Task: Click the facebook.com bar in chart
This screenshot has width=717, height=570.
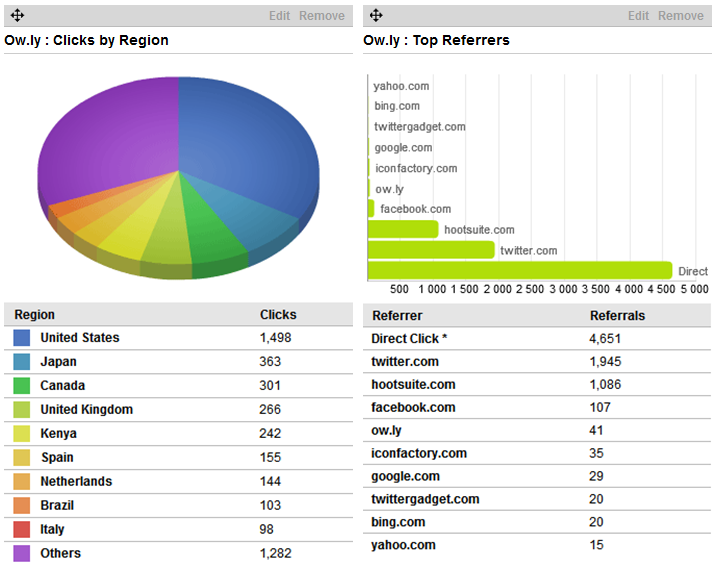Action: 371,208
